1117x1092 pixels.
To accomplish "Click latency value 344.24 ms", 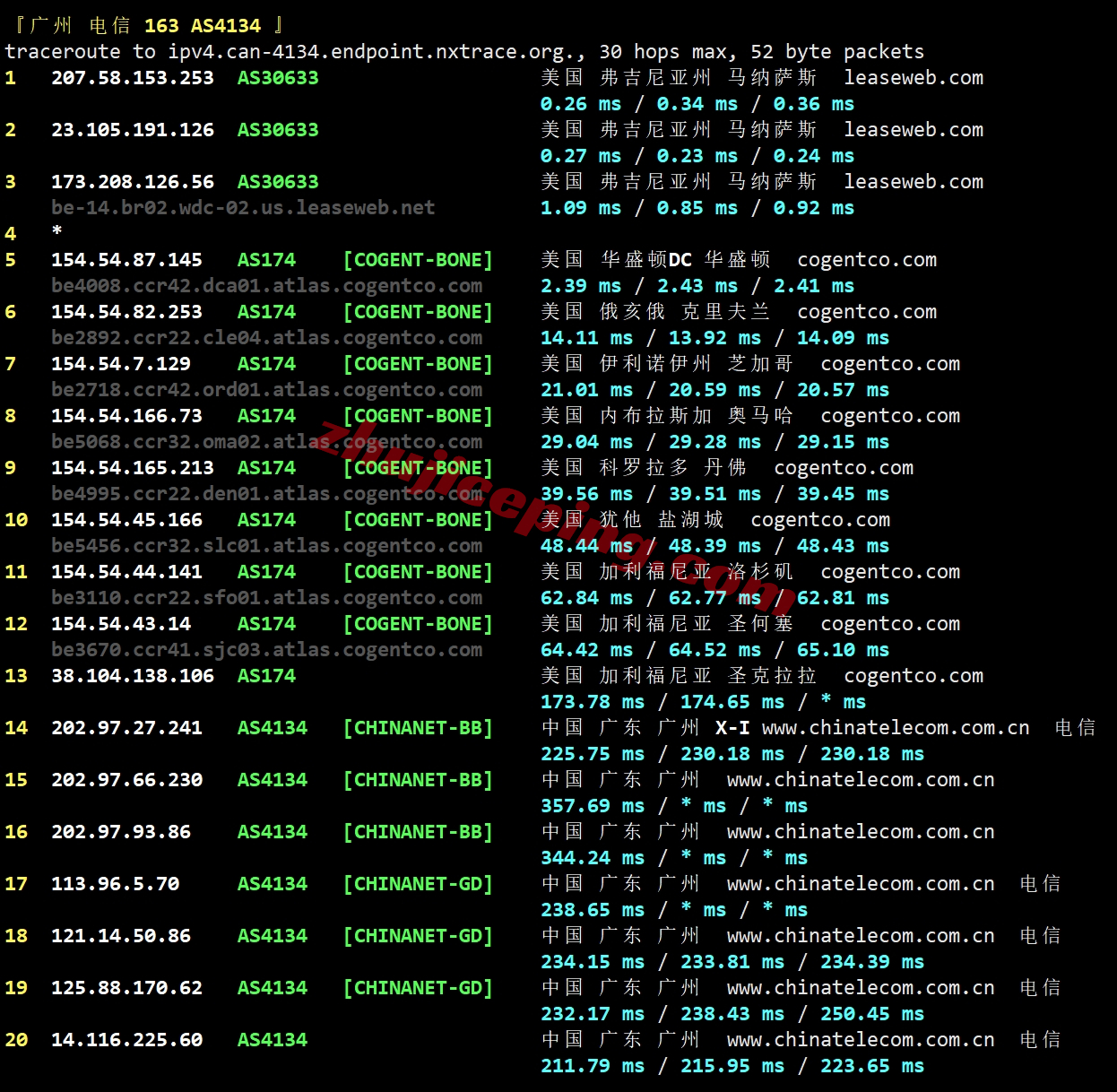I will tap(593, 858).
